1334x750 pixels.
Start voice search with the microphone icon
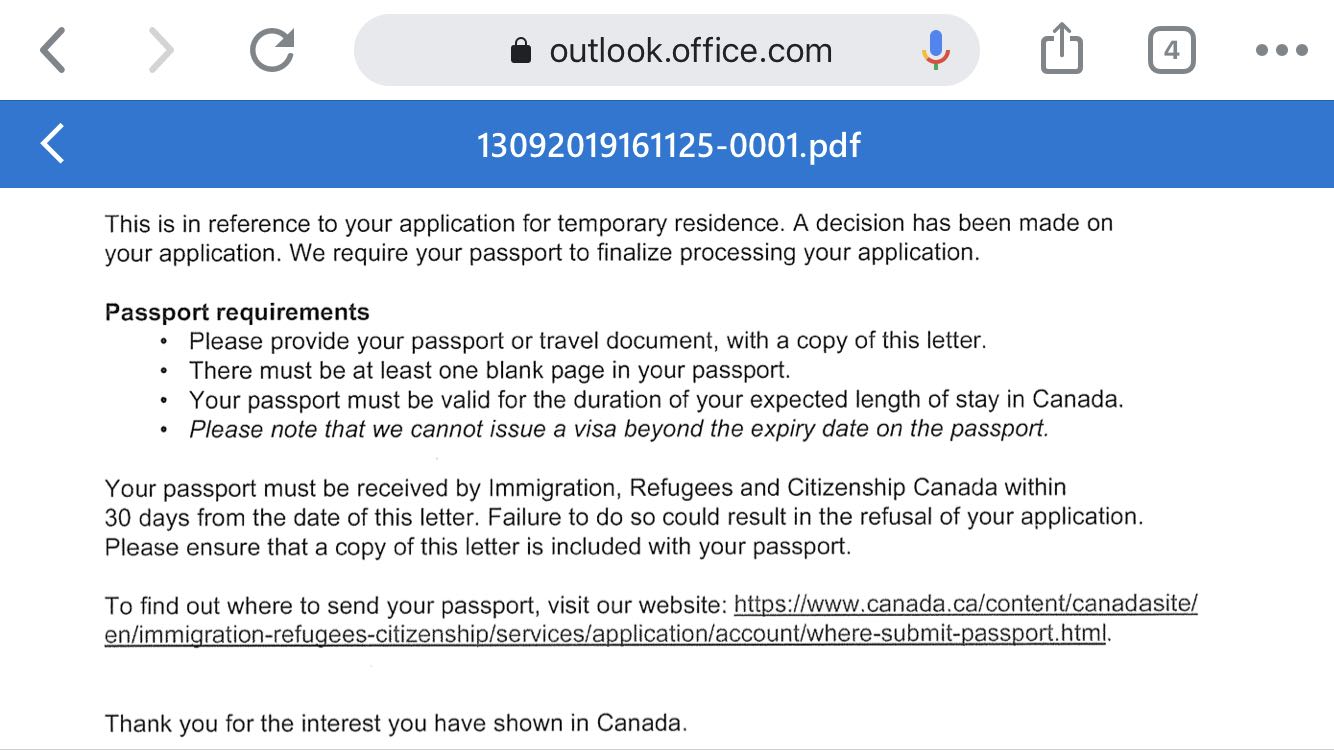click(936, 50)
